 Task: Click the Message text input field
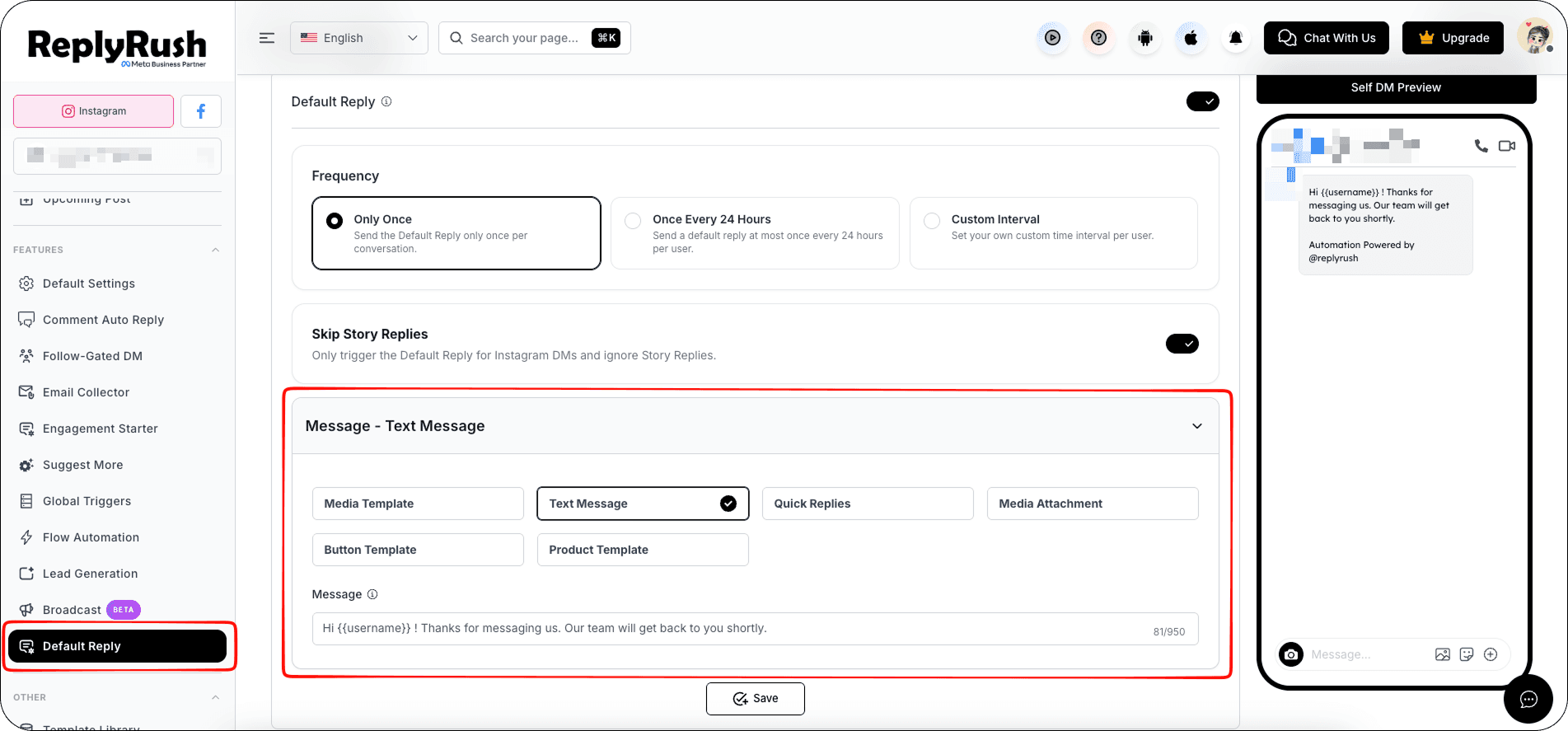pyautogui.click(x=755, y=629)
